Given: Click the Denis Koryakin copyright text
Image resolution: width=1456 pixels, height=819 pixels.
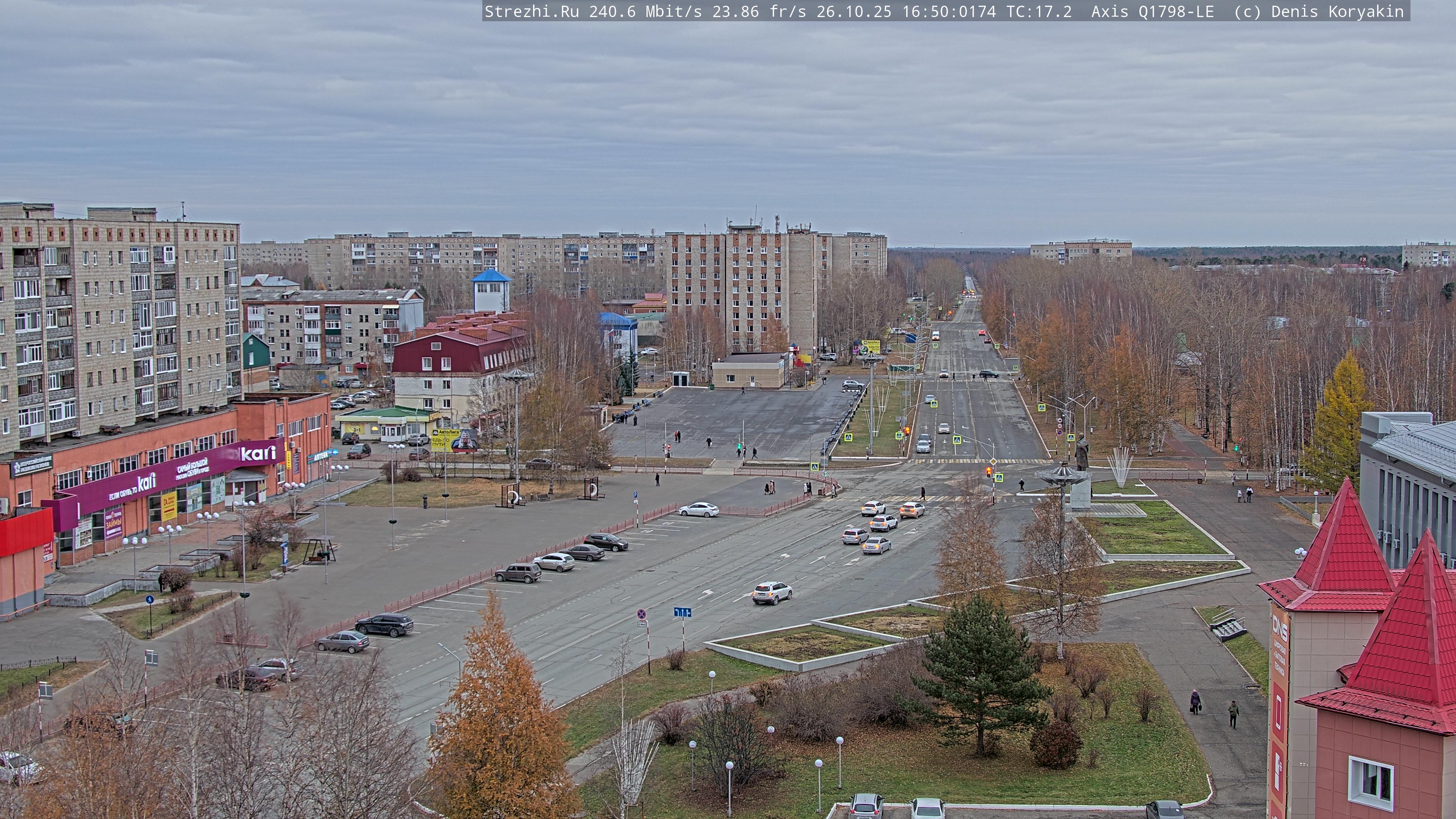Looking at the screenshot, I should click(1337, 12).
